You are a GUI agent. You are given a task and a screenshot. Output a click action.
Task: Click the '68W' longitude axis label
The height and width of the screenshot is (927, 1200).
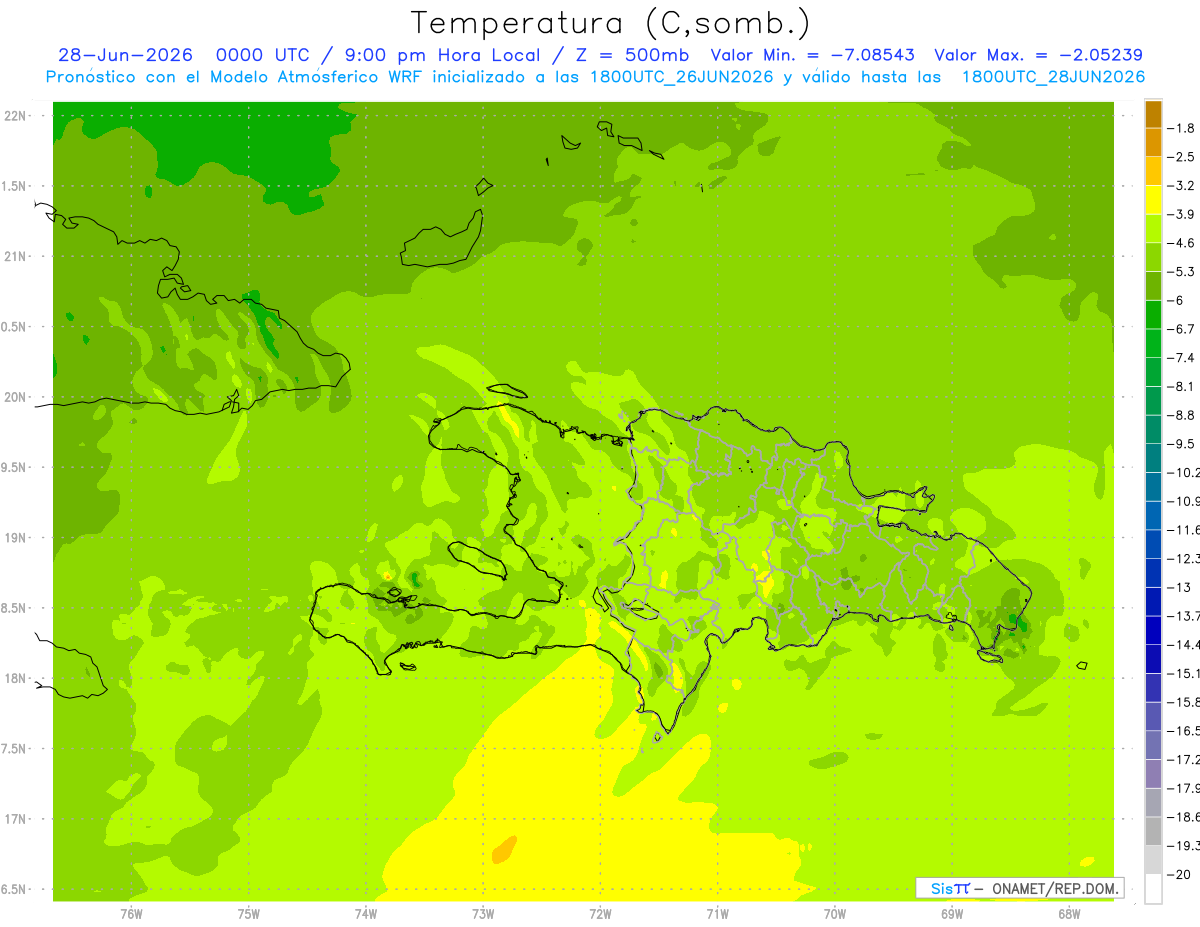coord(1069,914)
